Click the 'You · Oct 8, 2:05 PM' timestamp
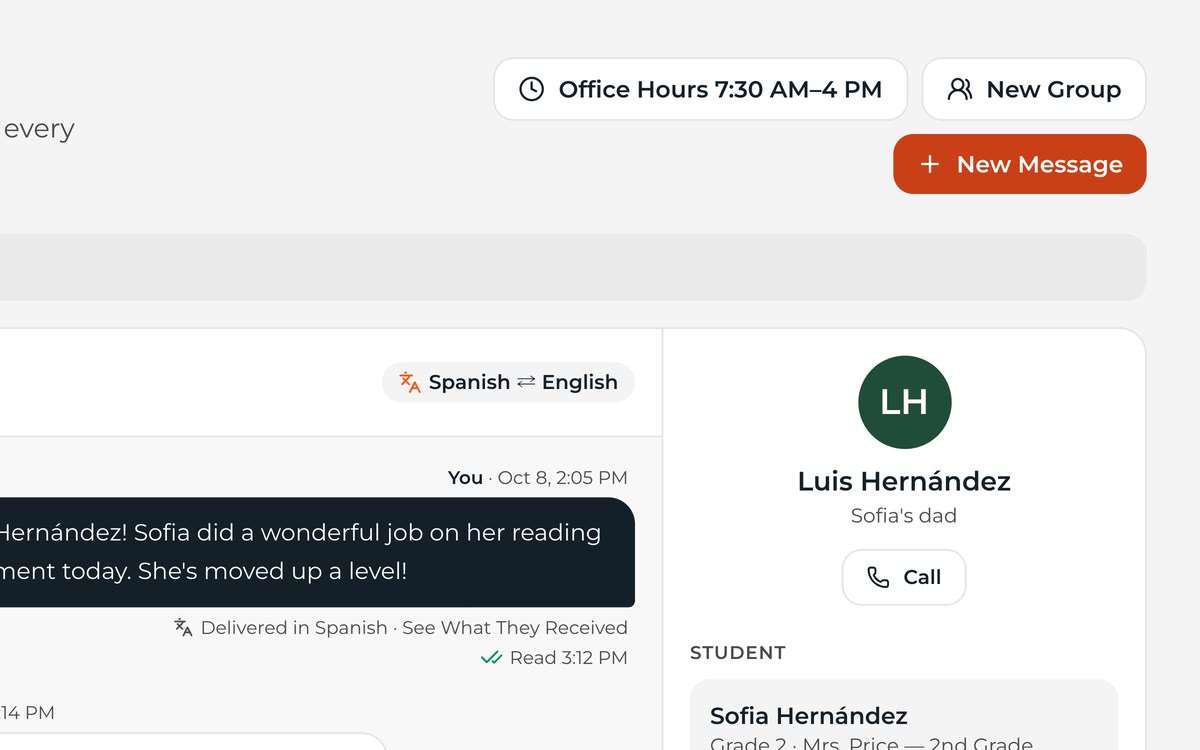This screenshot has height=750, width=1200. pos(538,478)
